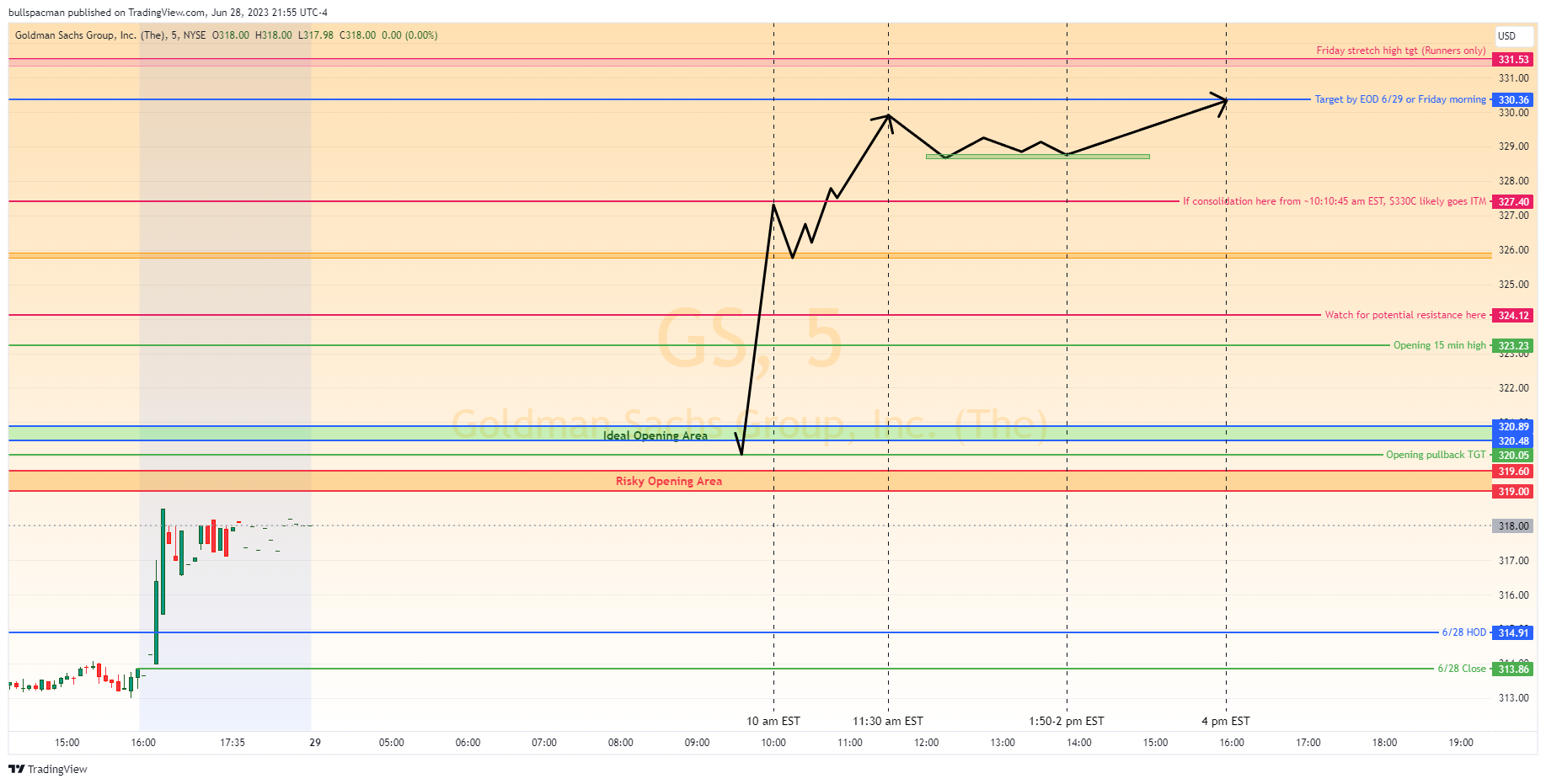This screenshot has height=784, width=1546.
Task: Click the 0.00 (0.00%) change value
Action: 409,35
